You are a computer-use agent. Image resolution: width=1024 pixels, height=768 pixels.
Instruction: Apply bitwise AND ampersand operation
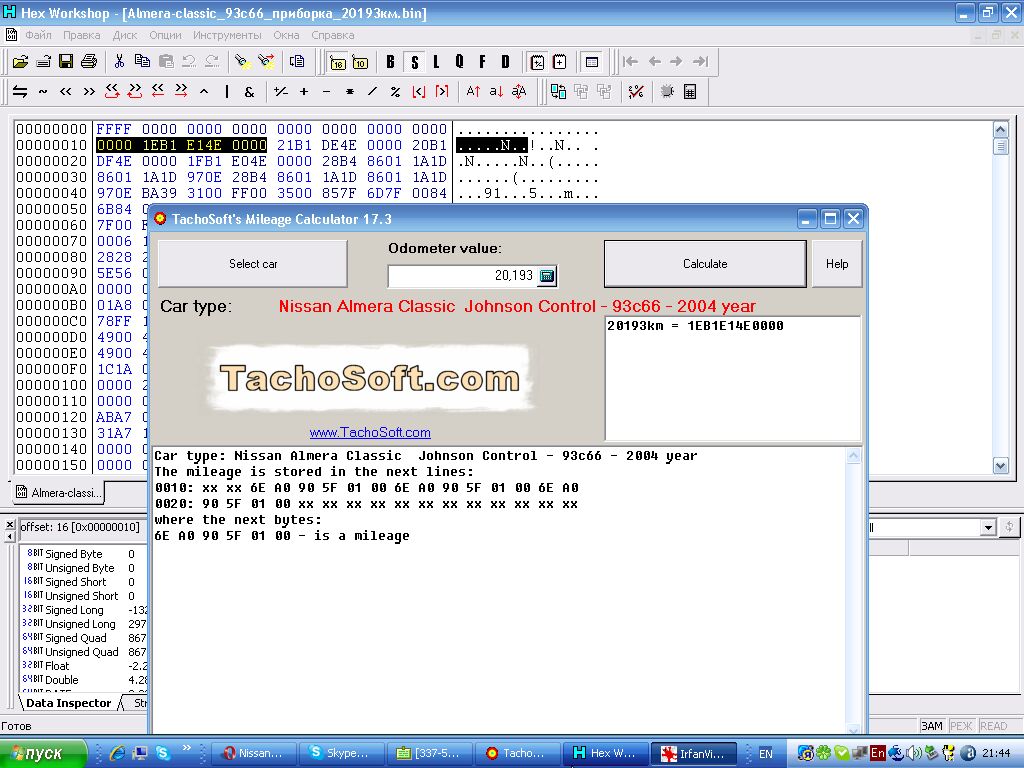(249, 92)
